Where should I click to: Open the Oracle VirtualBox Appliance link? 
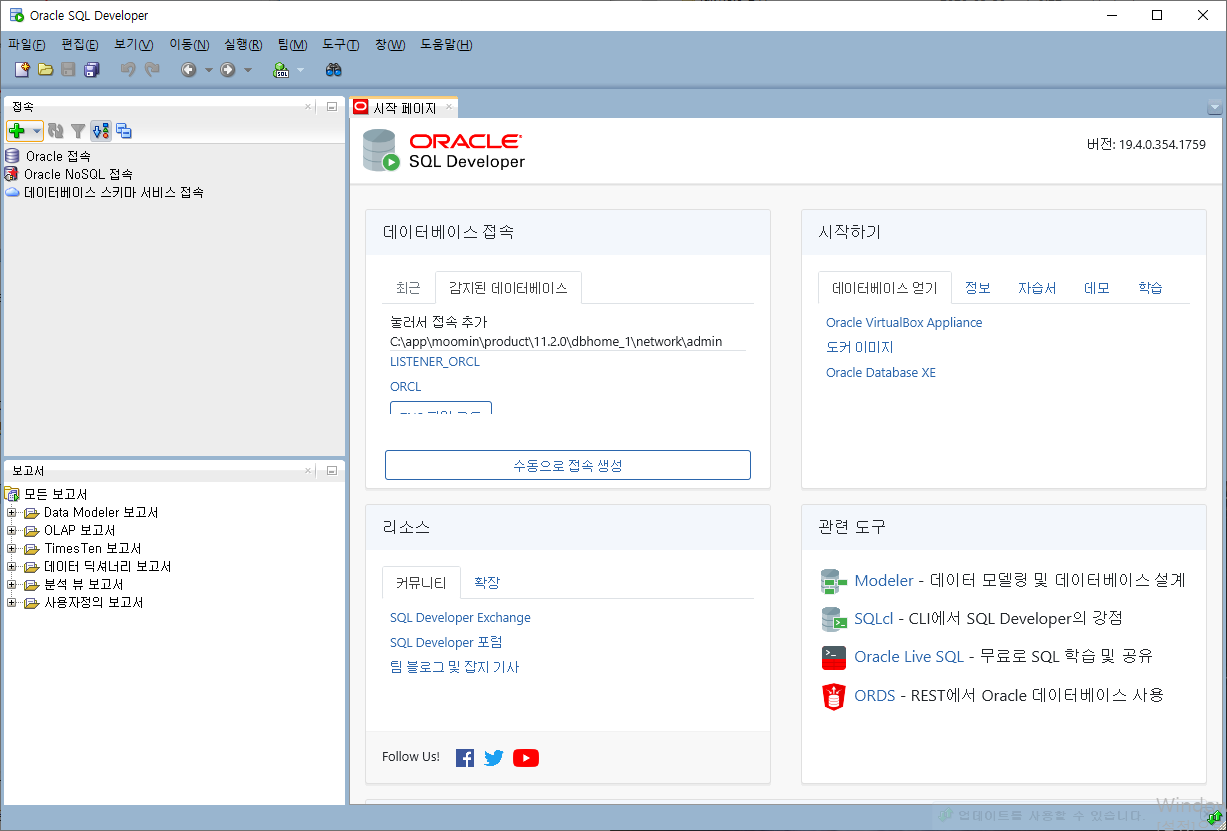click(x=904, y=323)
